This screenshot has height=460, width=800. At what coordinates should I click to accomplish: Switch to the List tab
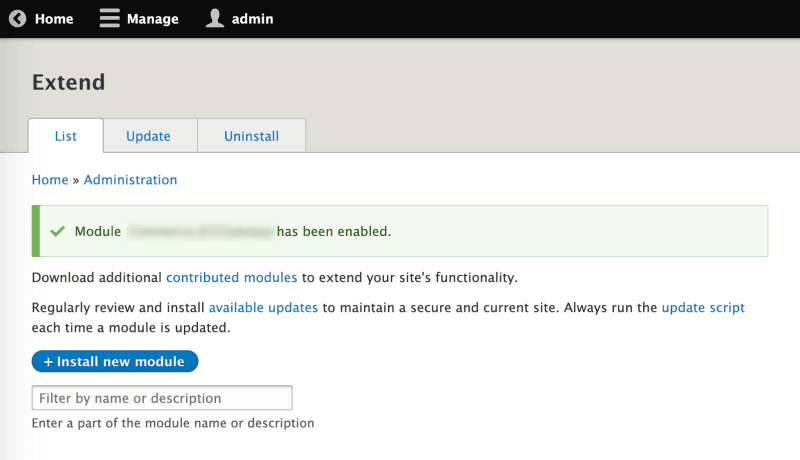pos(66,136)
